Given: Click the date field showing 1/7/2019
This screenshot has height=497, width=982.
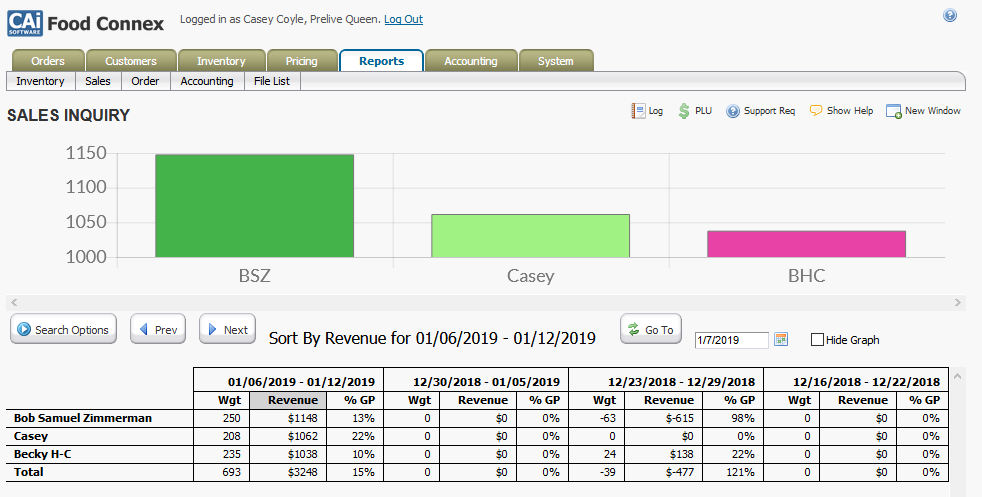Looking at the screenshot, I should [x=731, y=340].
